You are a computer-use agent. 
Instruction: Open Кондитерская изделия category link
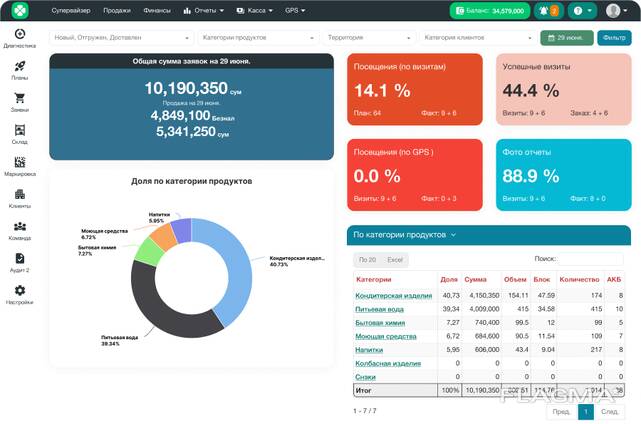point(394,295)
